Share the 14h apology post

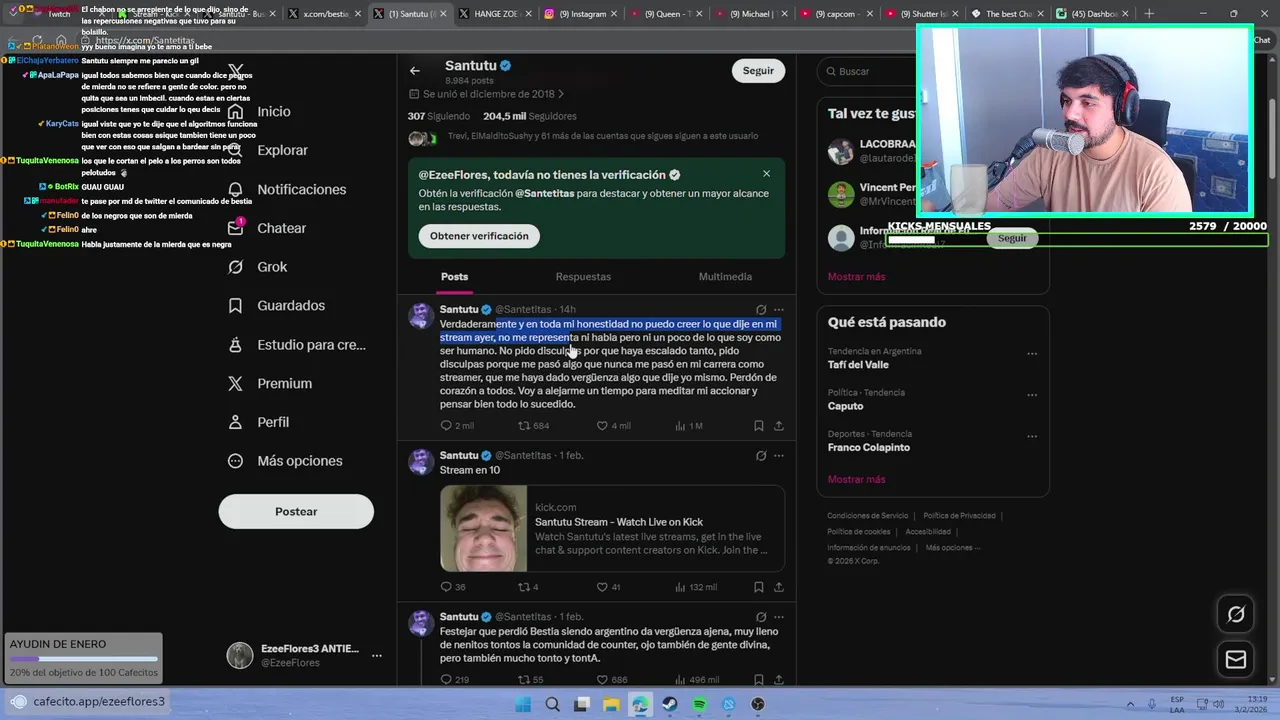coord(779,425)
